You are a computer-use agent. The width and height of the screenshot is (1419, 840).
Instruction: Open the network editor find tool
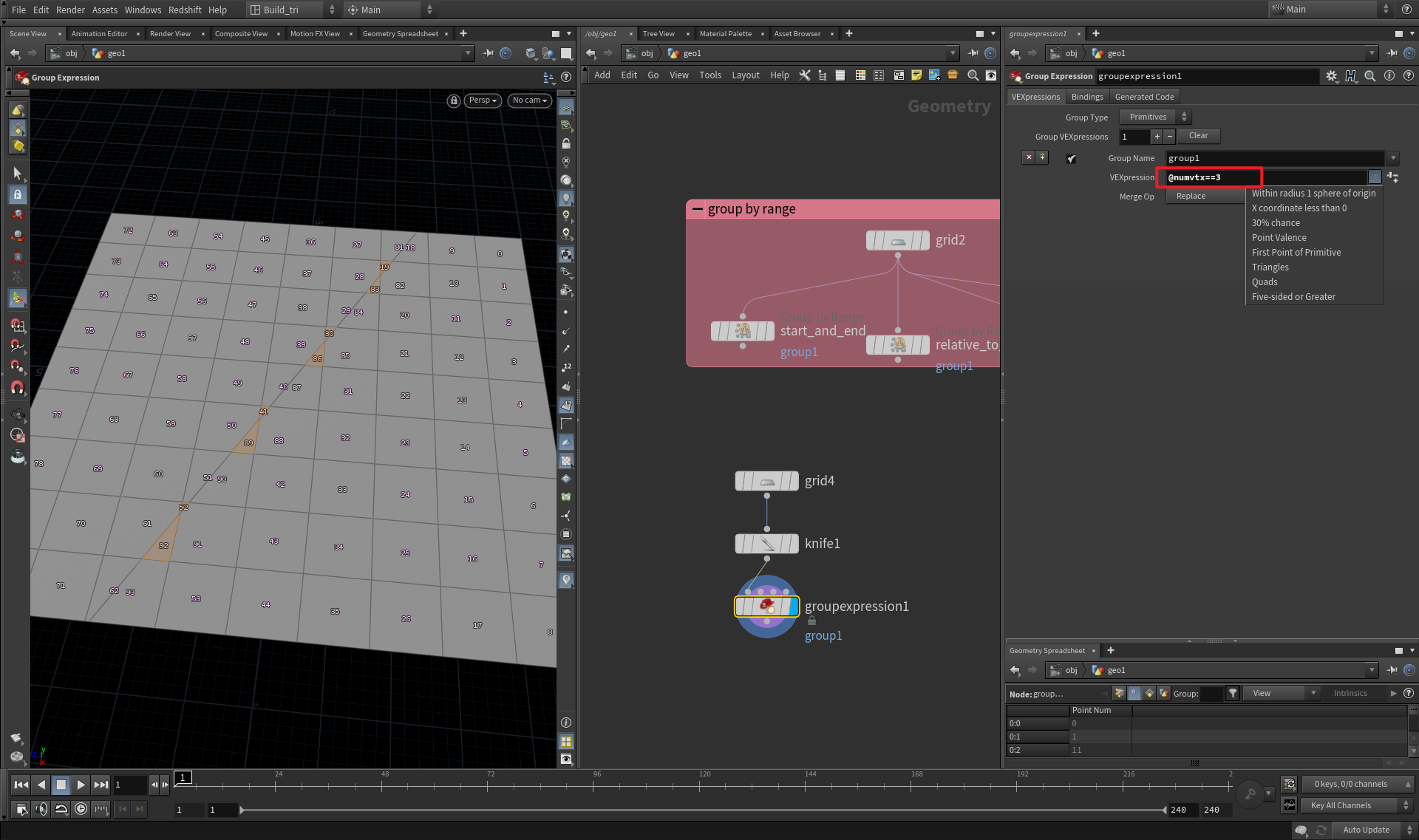coord(973,75)
